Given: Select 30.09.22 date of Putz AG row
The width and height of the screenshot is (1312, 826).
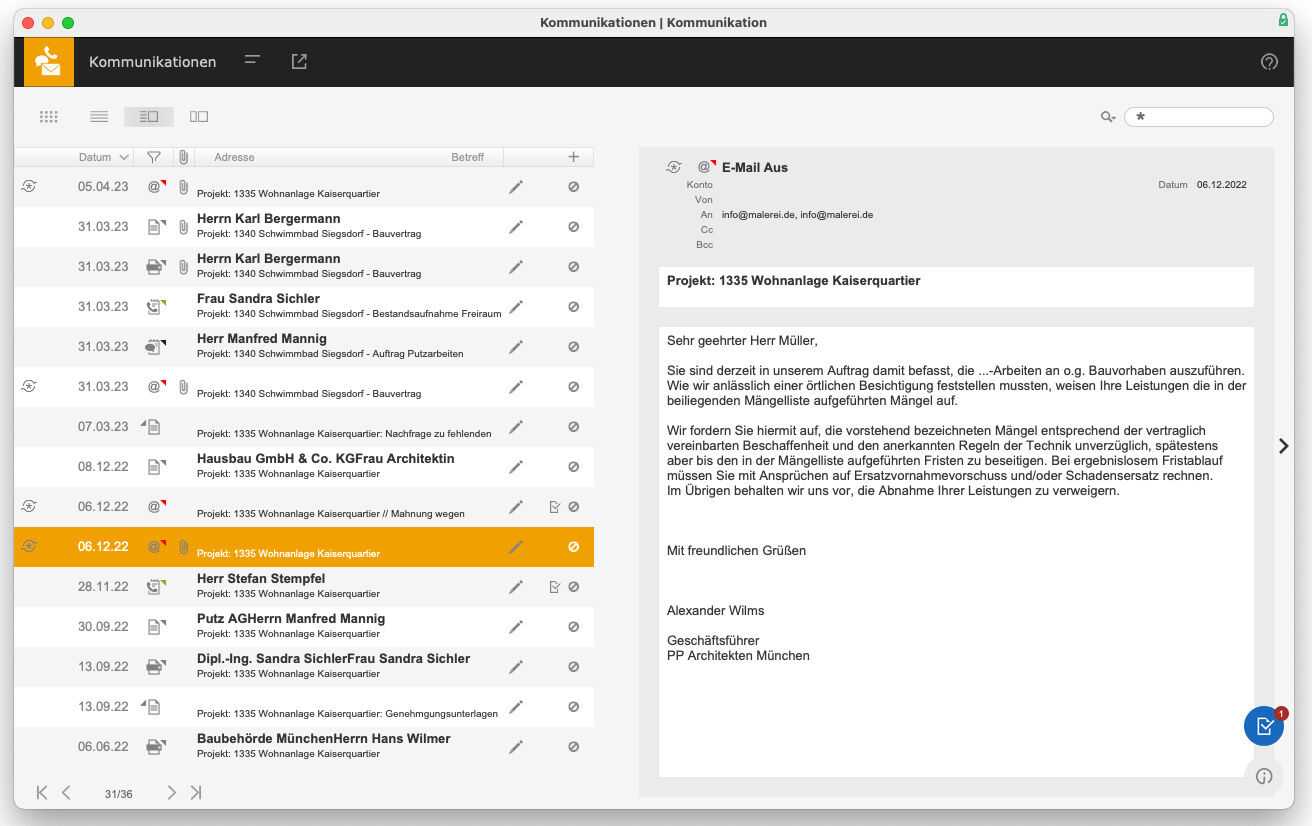Looking at the screenshot, I should [x=103, y=627].
